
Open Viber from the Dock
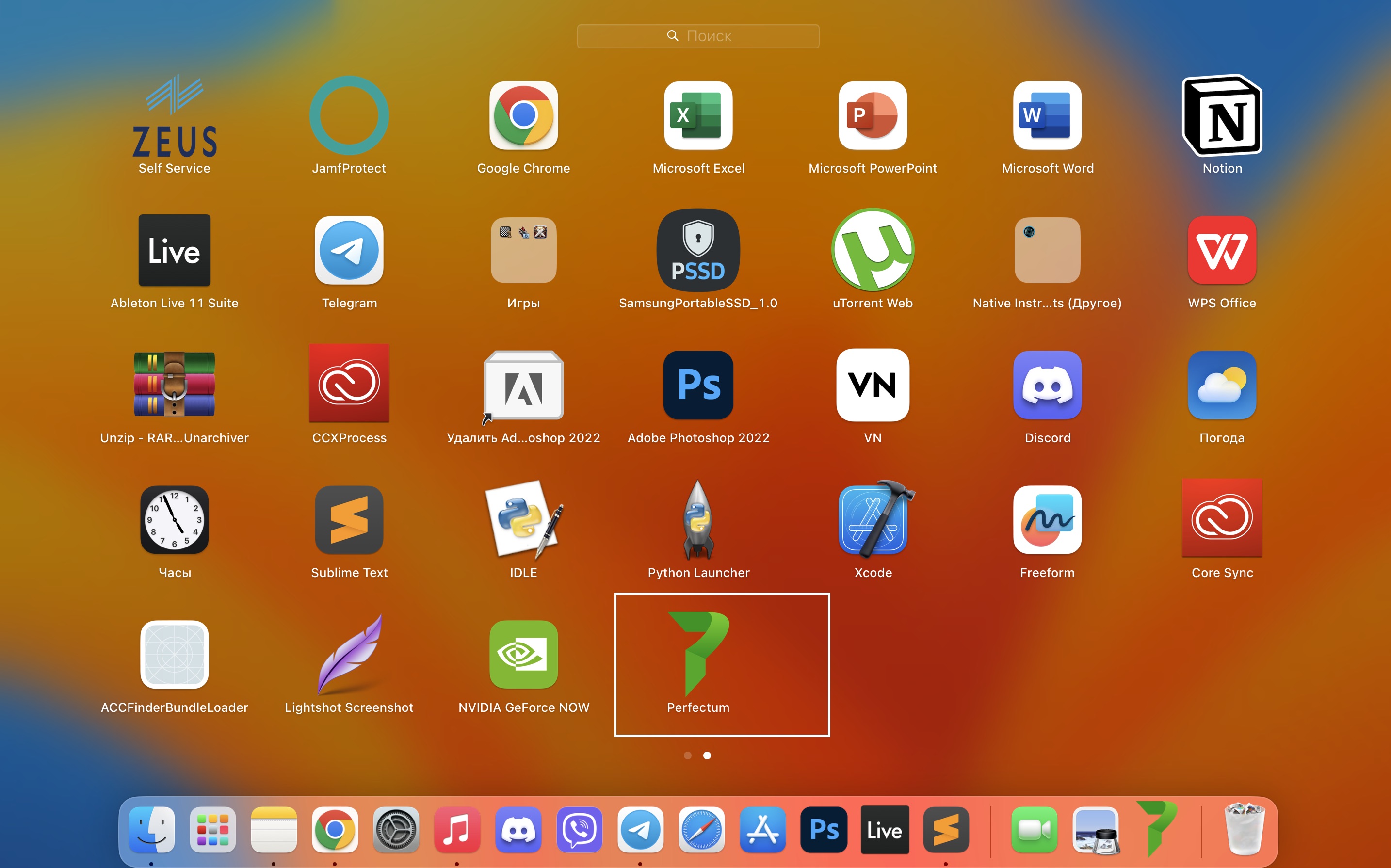click(579, 830)
